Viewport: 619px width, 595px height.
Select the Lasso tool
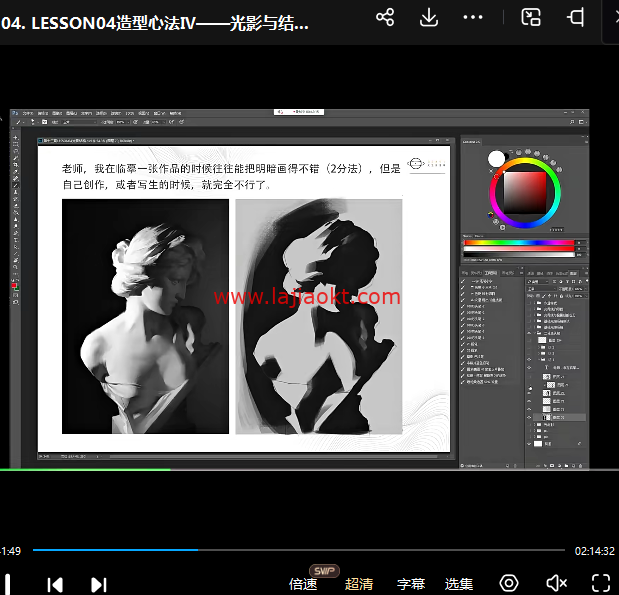point(16,151)
